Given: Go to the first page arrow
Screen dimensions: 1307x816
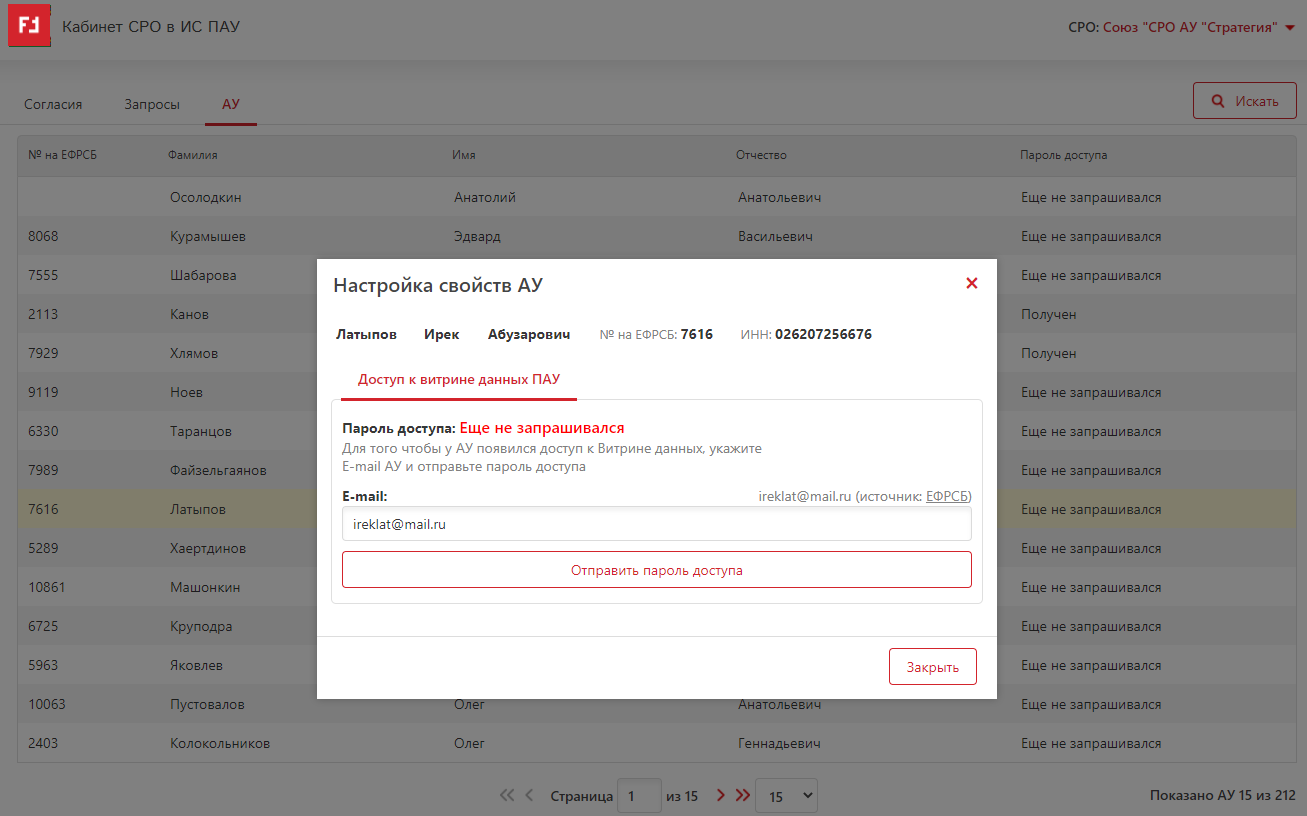Looking at the screenshot, I should click(x=507, y=796).
